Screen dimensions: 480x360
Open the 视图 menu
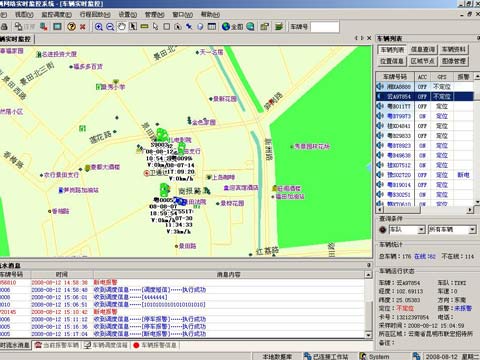click(x=24, y=15)
